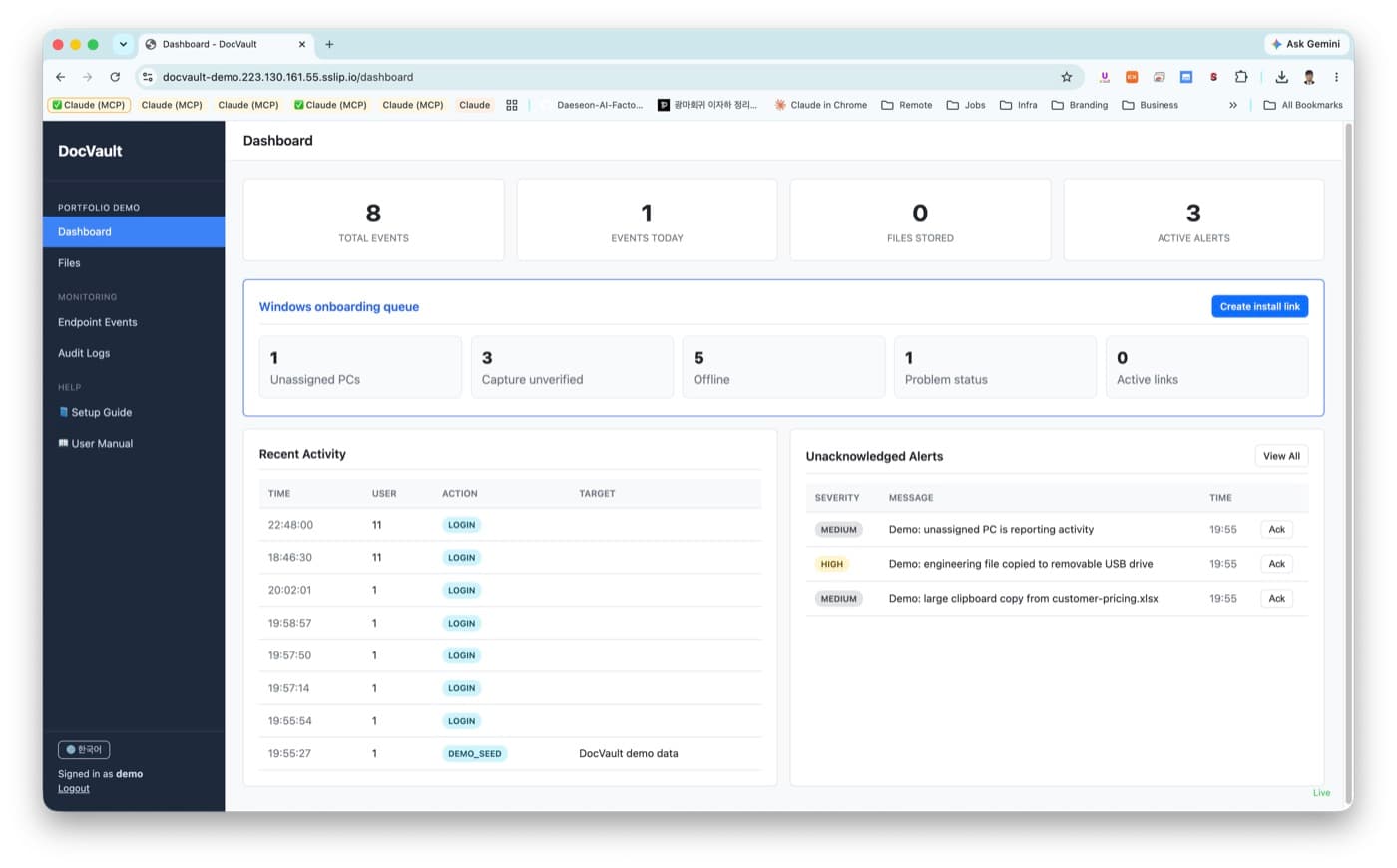This screenshot has height=868, width=1397.
Task: Open the purple U extension icon
Action: tap(1104, 77)
